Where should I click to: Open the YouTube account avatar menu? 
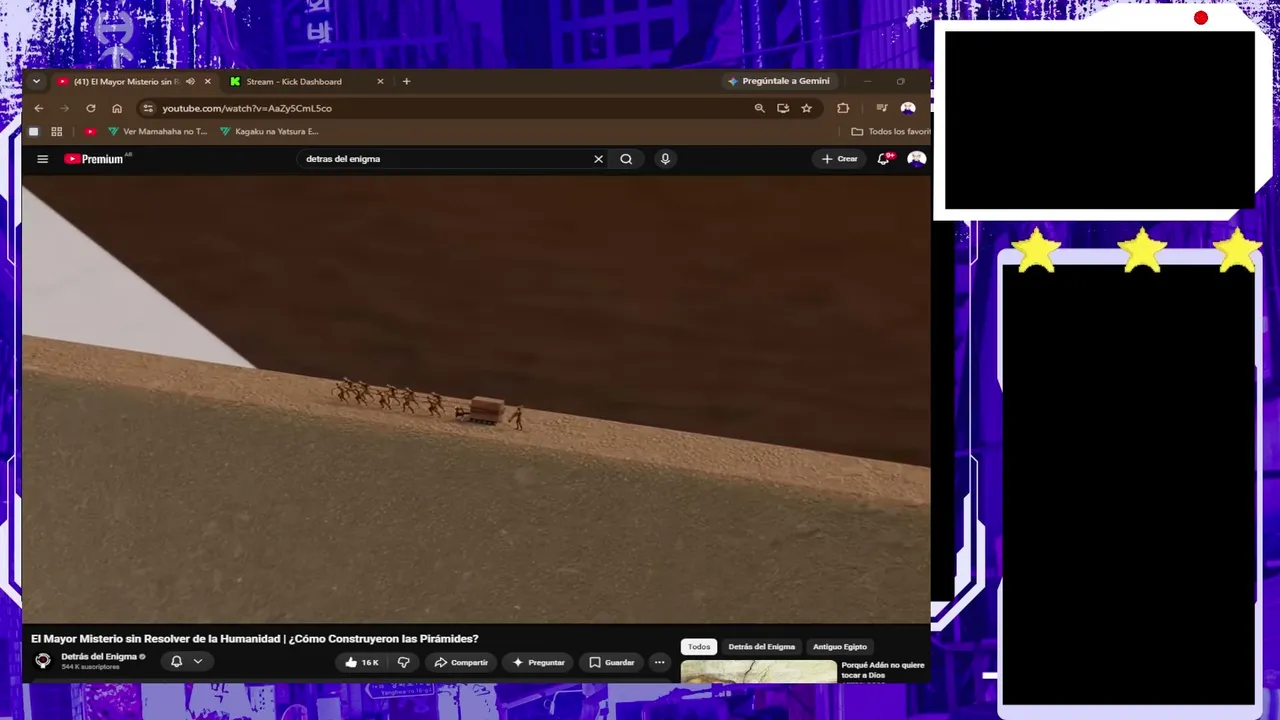916,159
